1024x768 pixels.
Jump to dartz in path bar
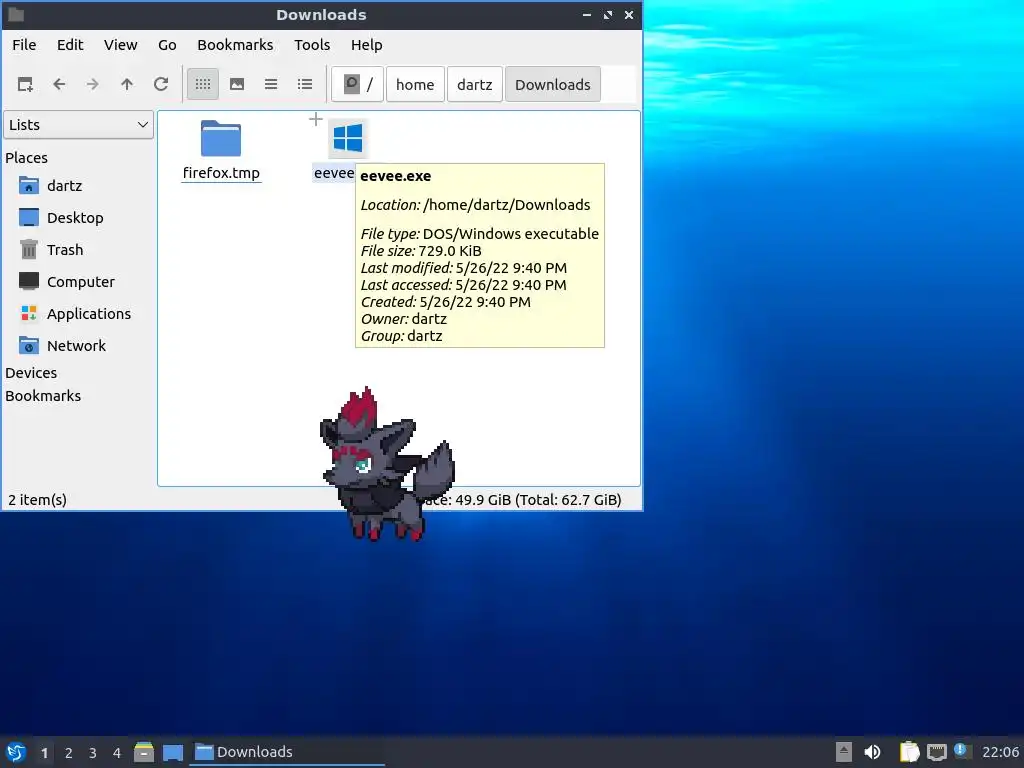(x=475, y=84)
